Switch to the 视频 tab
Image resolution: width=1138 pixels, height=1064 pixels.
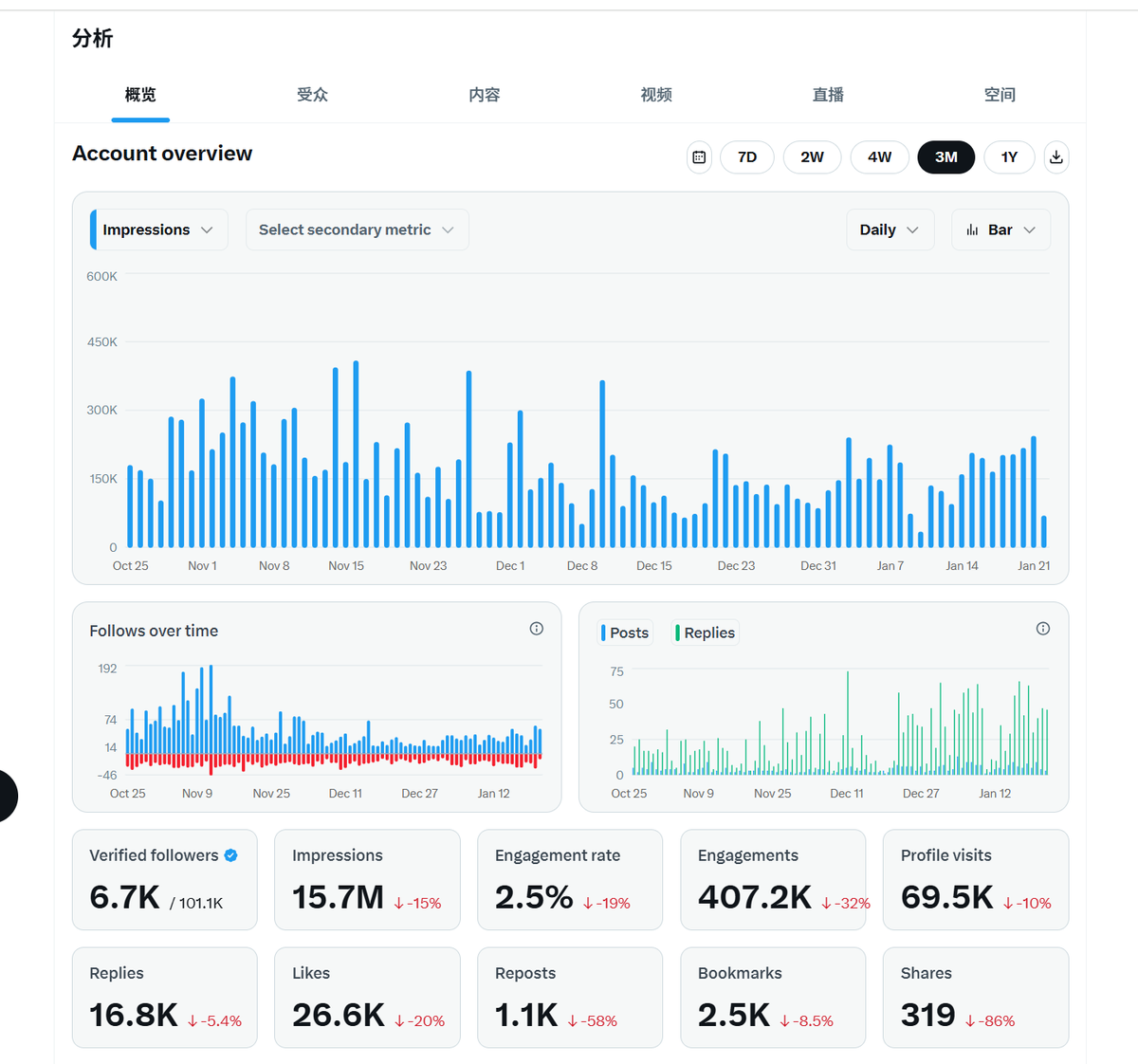(655, 95)
